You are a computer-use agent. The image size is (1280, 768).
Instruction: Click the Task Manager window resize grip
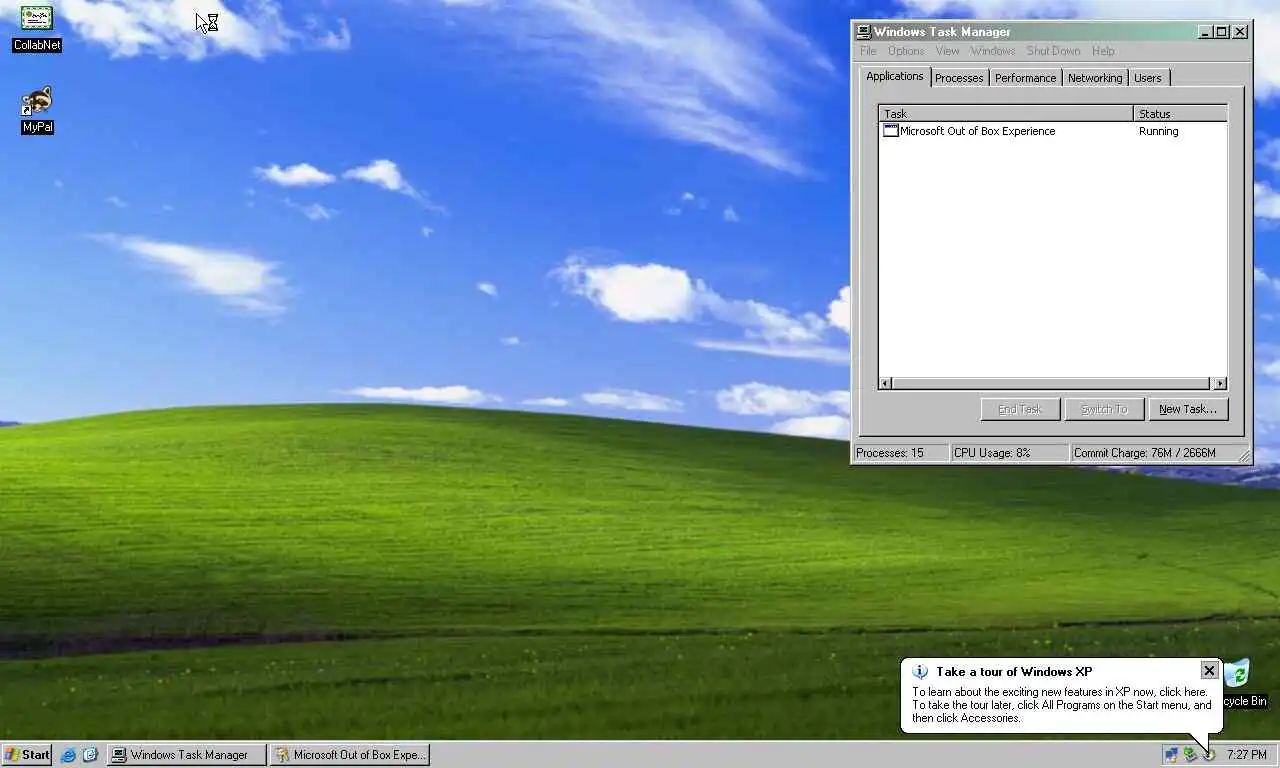point(1244,456)
